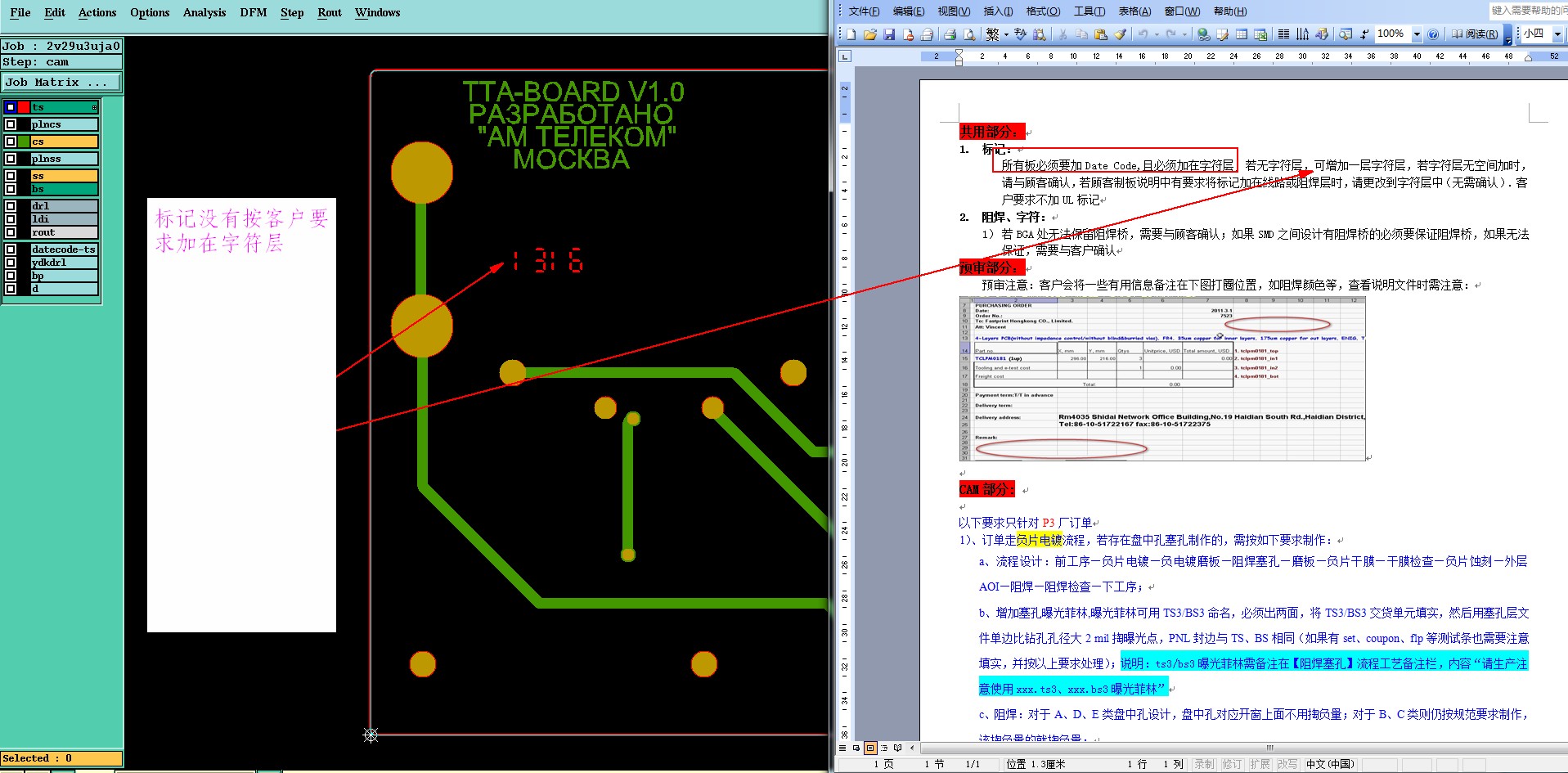Switch to Outline view icon

click(x=884, y=748)
